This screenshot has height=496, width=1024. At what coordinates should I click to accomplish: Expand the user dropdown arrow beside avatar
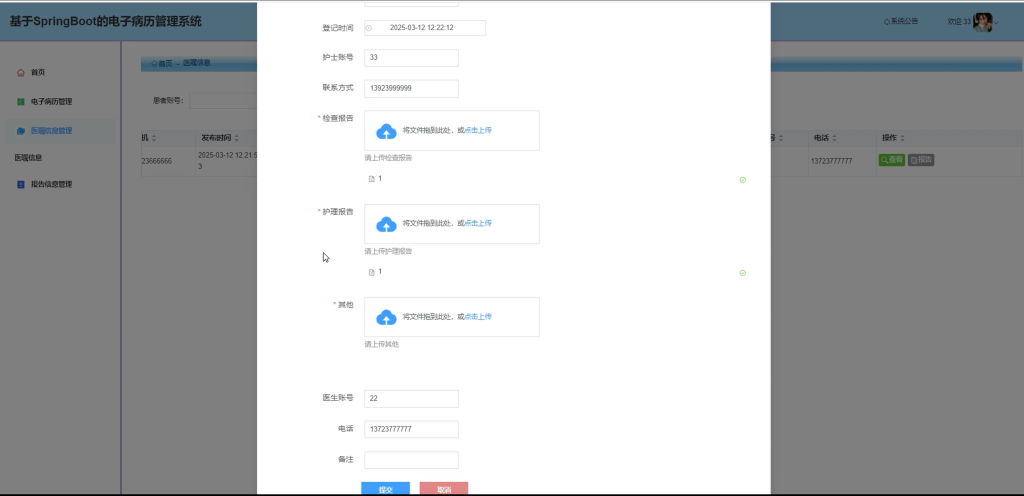(997, 23)
